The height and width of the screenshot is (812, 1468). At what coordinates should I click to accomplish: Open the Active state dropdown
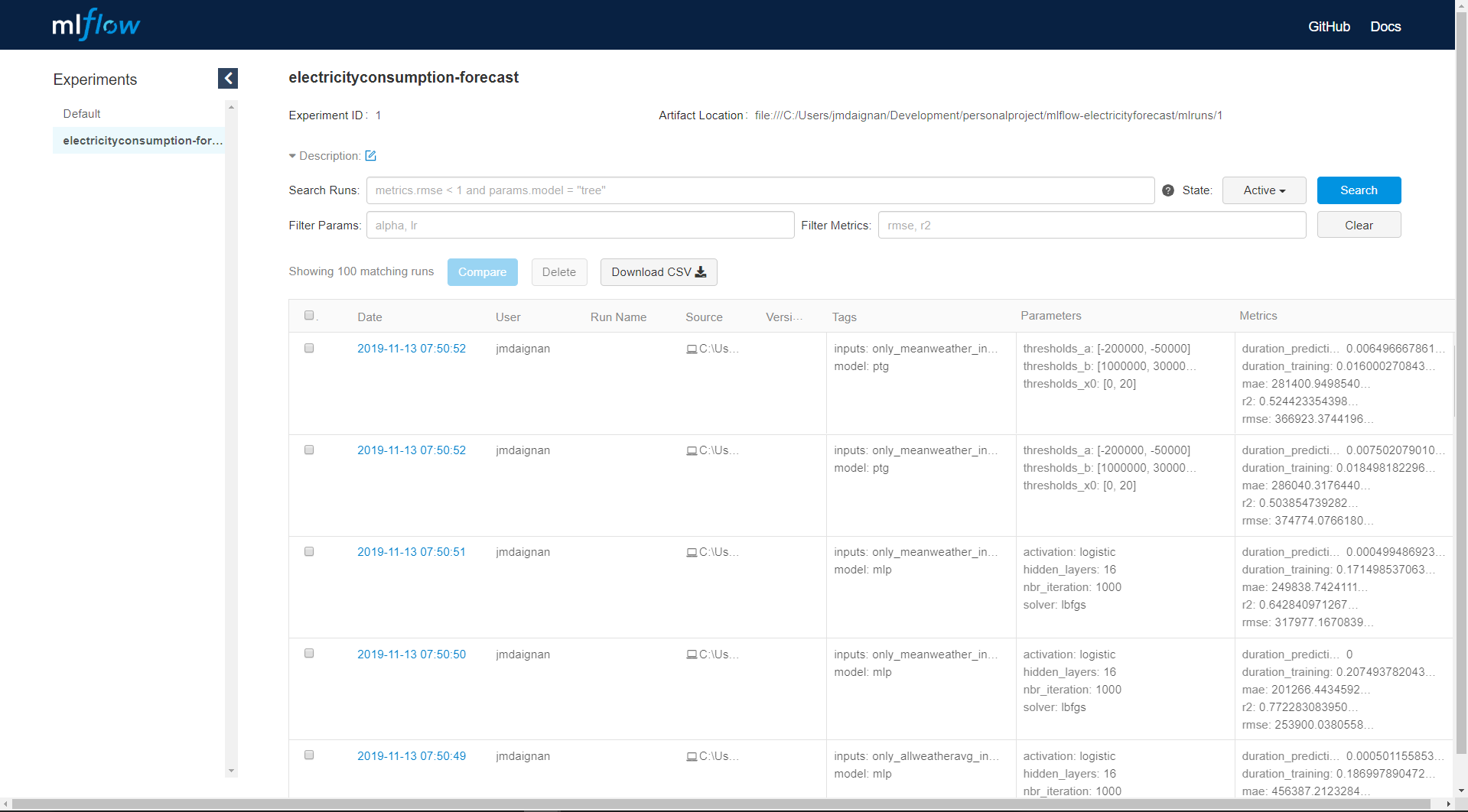pyautogui.click(x=1263, y=190)
